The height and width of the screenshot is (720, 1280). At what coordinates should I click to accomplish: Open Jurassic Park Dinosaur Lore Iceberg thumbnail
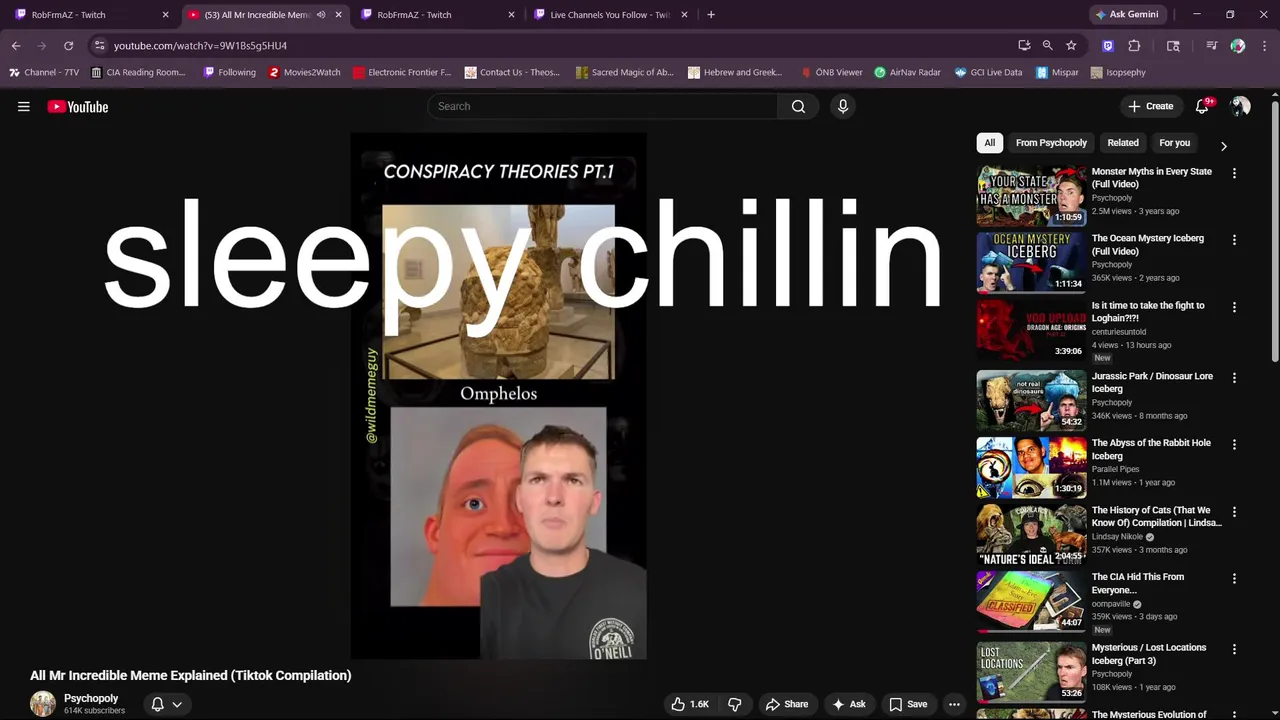pyautogui.click(x=1031, y=400)
